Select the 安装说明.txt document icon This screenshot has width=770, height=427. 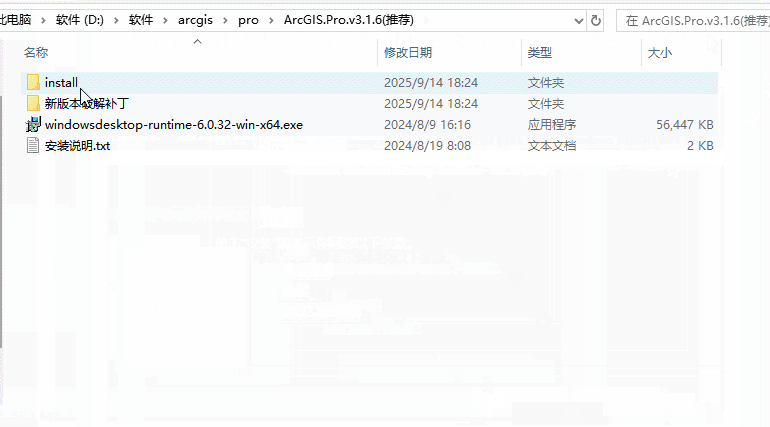33,146
